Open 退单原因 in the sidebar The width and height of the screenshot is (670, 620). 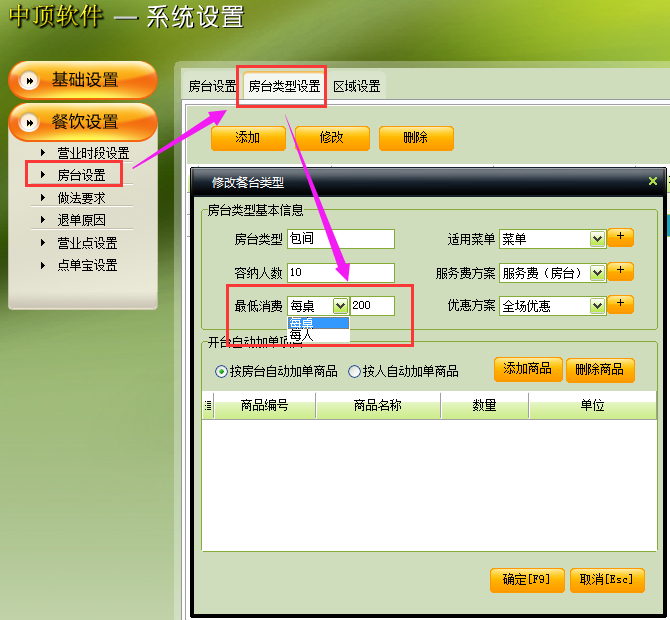[x=81, y=220]
